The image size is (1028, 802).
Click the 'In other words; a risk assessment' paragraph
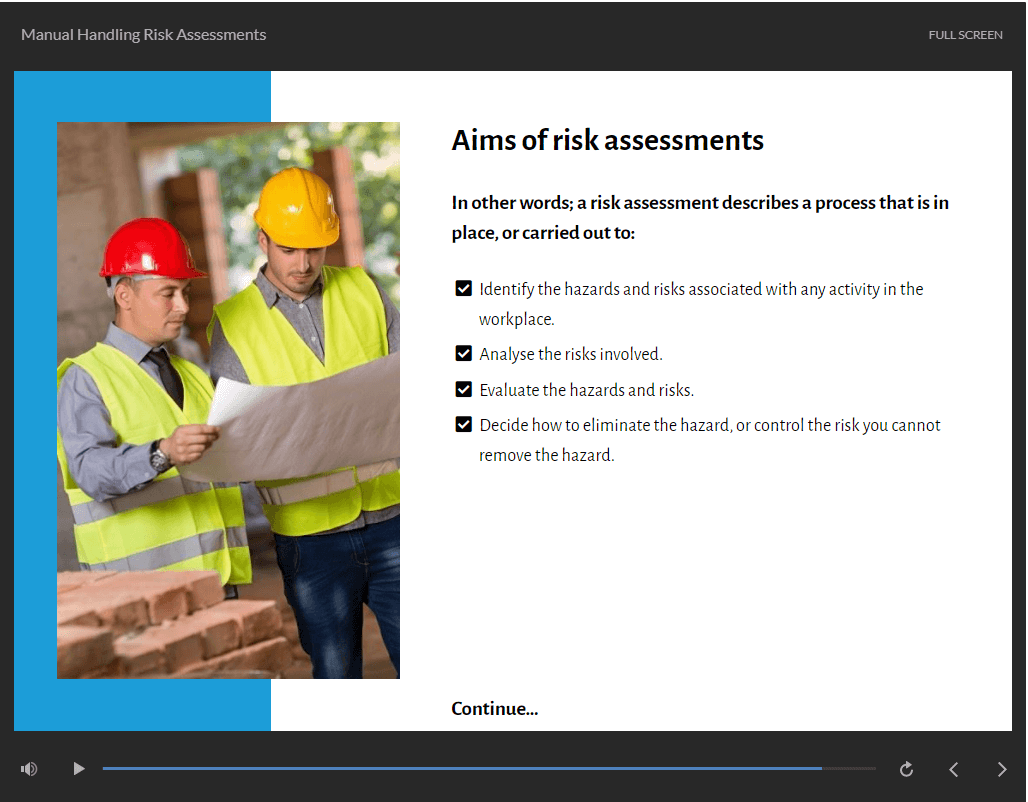point(700,218)
